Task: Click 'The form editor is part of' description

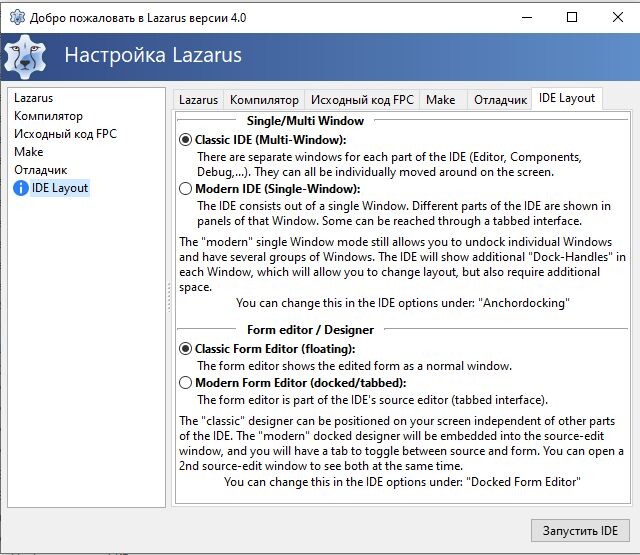Action: pos(372,400)
